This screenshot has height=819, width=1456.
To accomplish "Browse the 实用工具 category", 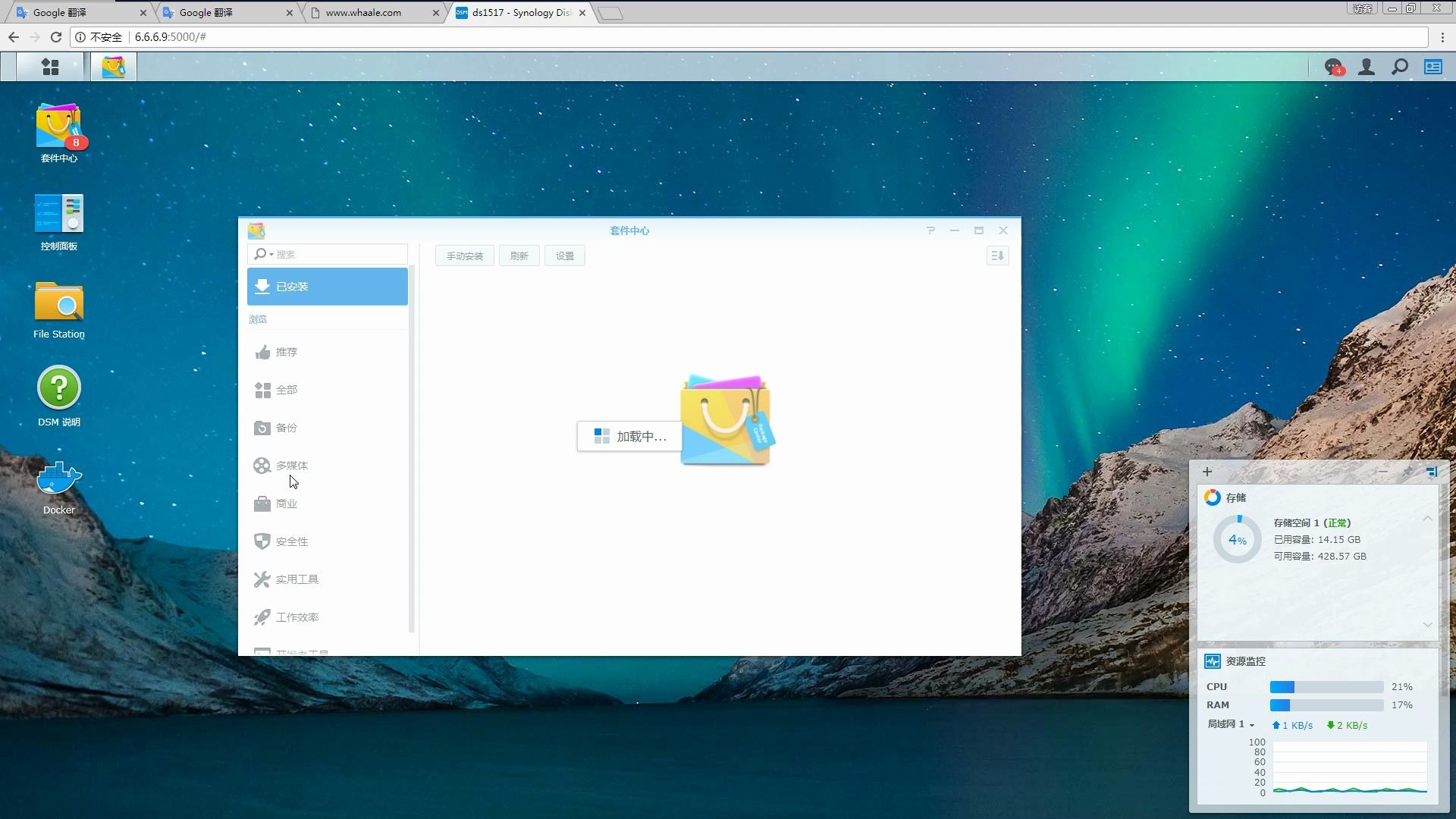I will tap(328, 579).
